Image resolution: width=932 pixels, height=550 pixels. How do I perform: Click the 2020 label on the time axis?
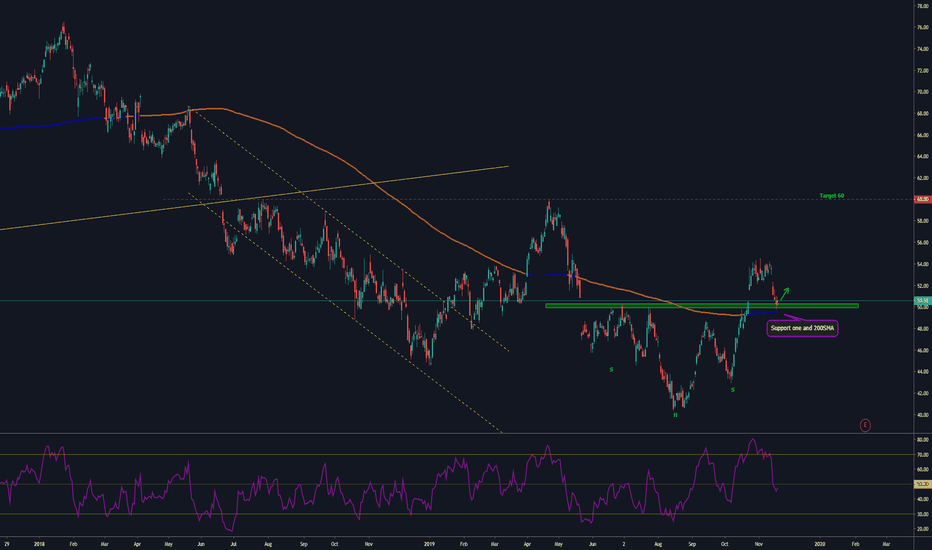click(x=820, y=543)
